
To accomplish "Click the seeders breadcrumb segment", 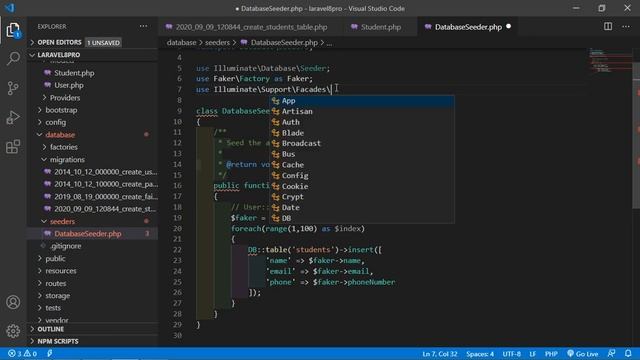I will pyautogui.click(x=217, y=42).
